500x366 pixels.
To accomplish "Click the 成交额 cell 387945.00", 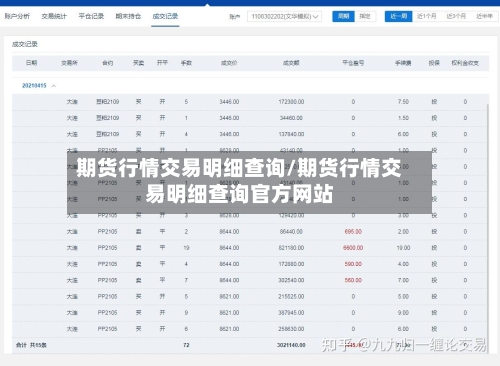I will click(291, 313).
